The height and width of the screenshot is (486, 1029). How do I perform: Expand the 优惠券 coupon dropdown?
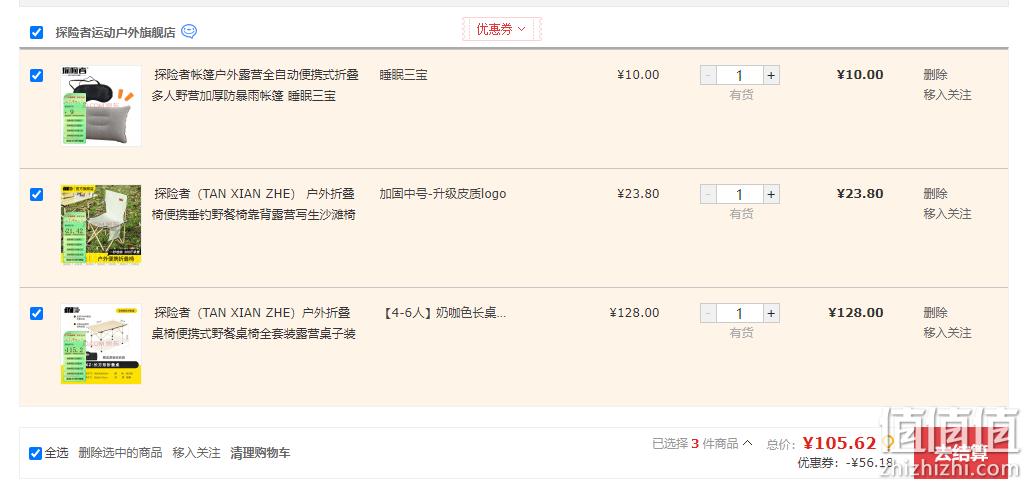501,29
